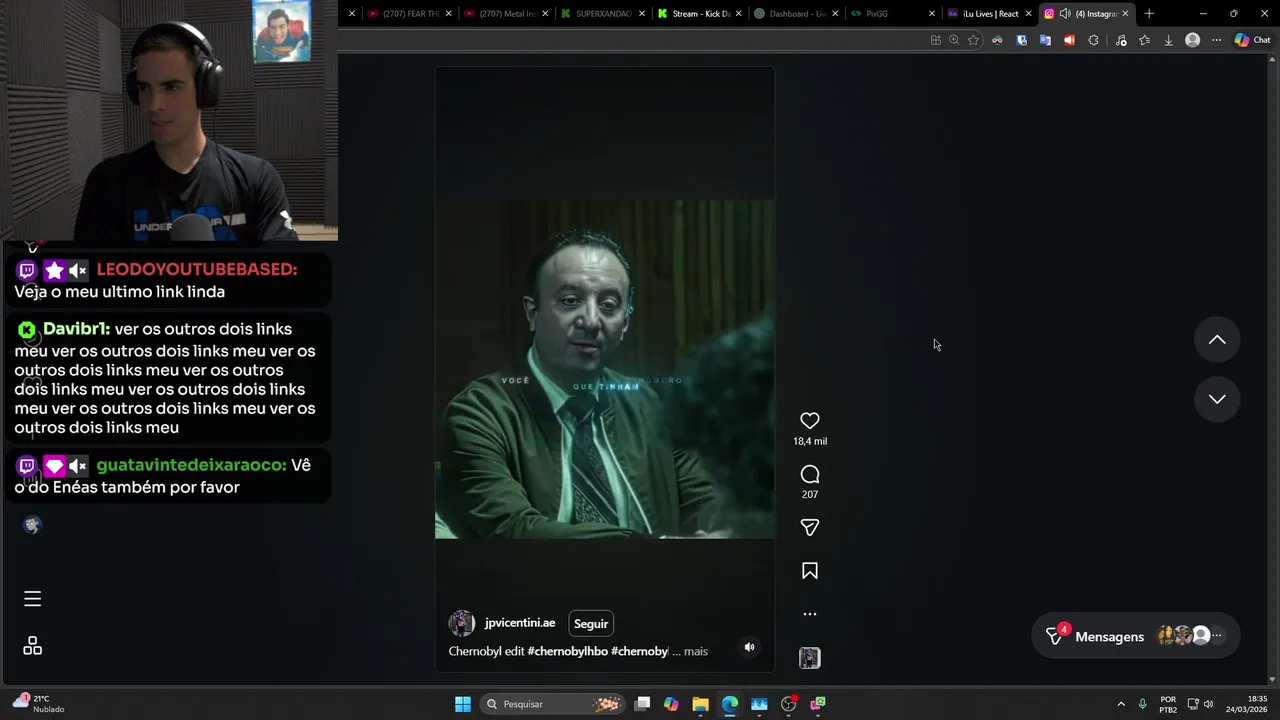Open browser Settings and more menu
Image resolution: width=1280 pixels, height=720 pixels.
coord(1216,40)
